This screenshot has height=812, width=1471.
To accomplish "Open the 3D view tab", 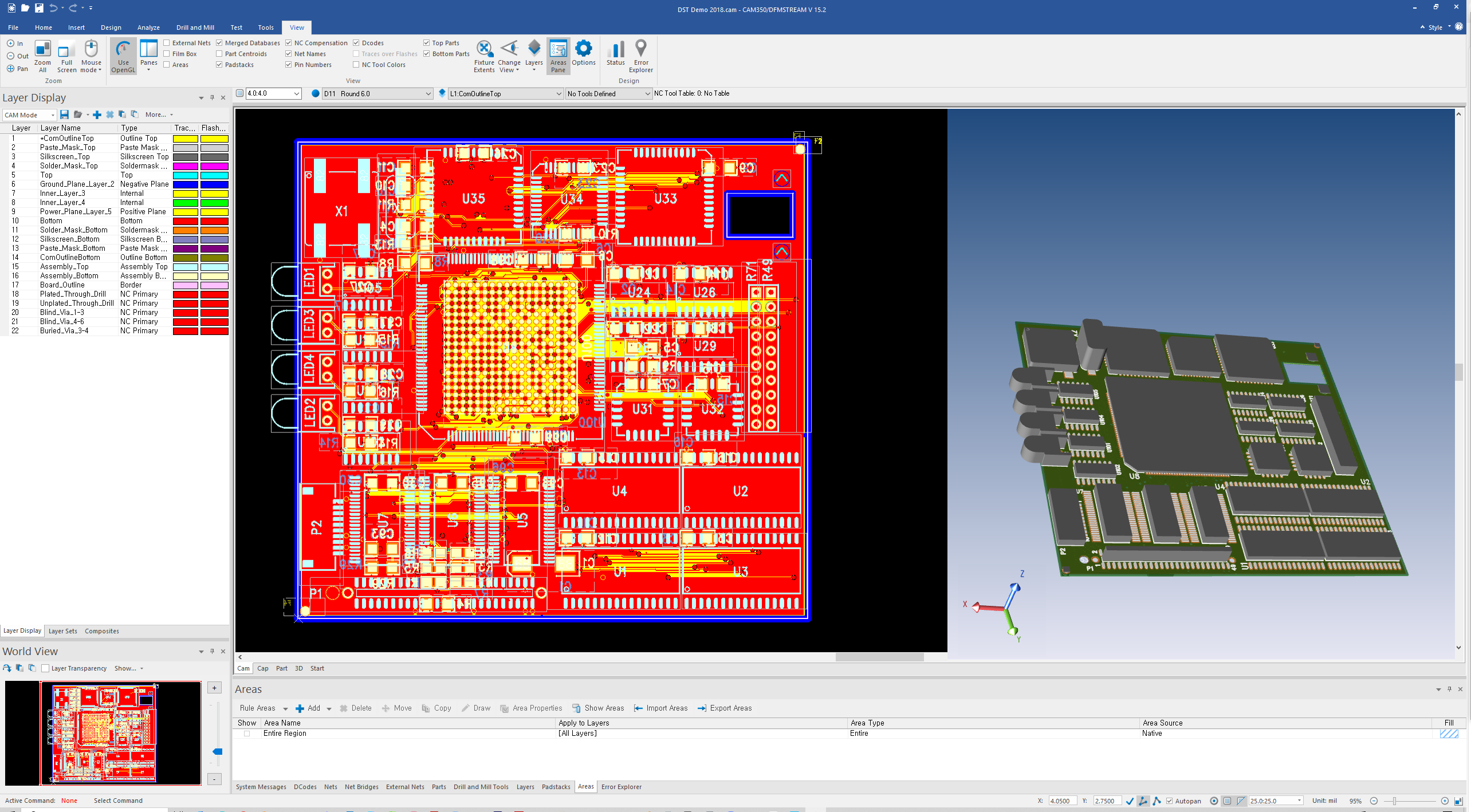I will coord(298,668).
